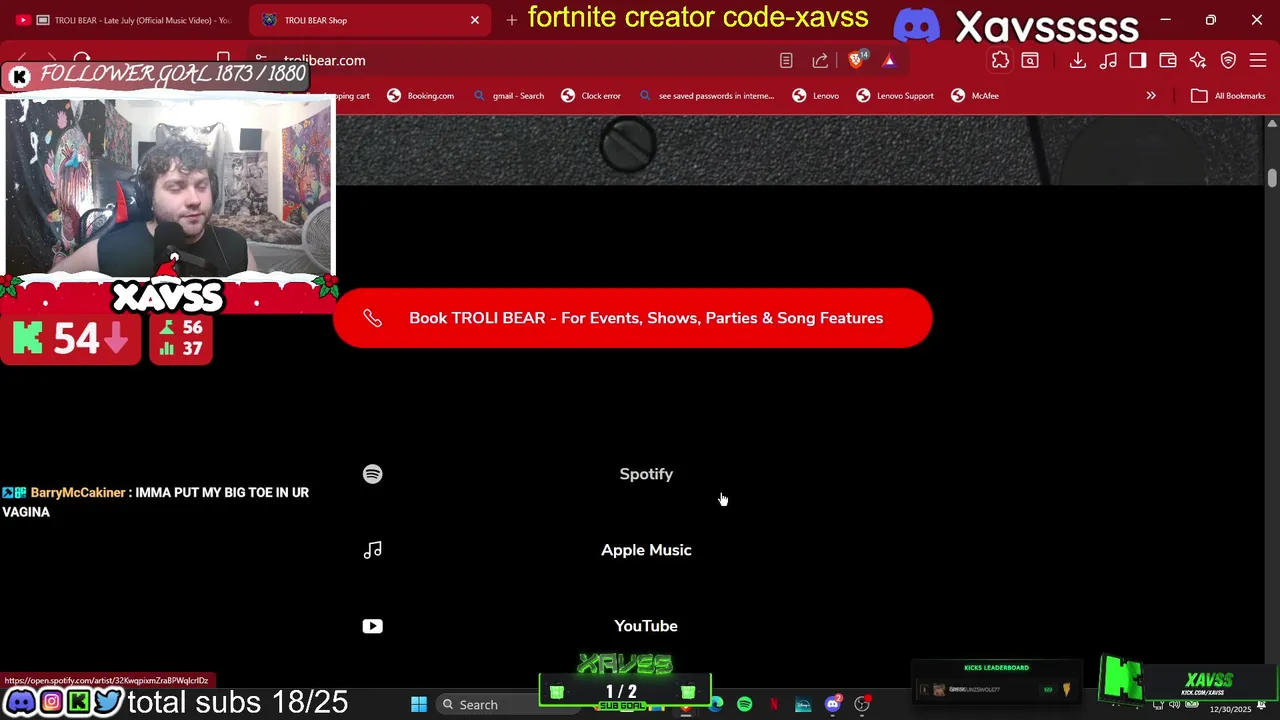Open Discord from the taskbar
The width and height of the screenshot is (1280, 720).
[833, 704]
